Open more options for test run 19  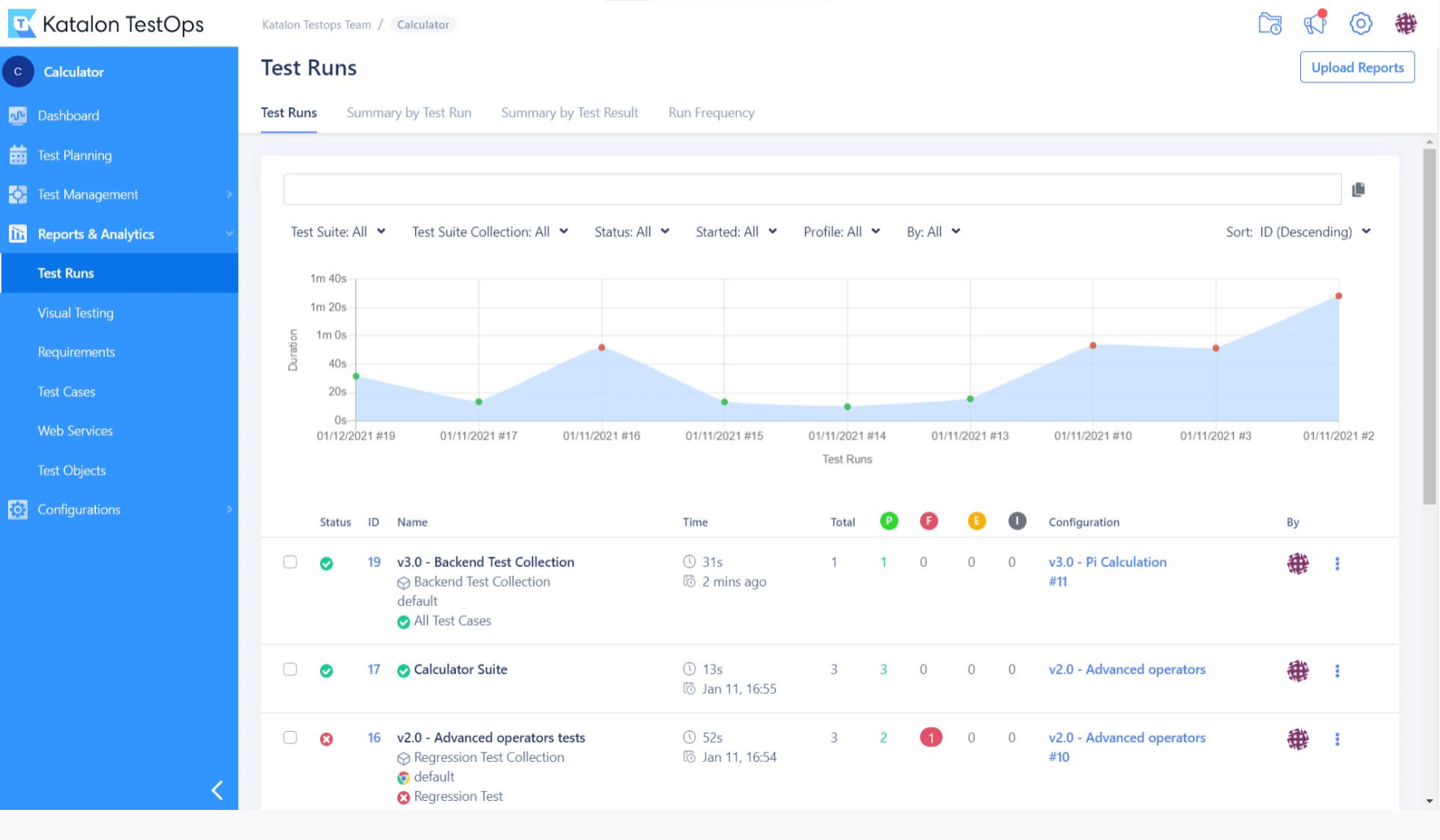1337,563
